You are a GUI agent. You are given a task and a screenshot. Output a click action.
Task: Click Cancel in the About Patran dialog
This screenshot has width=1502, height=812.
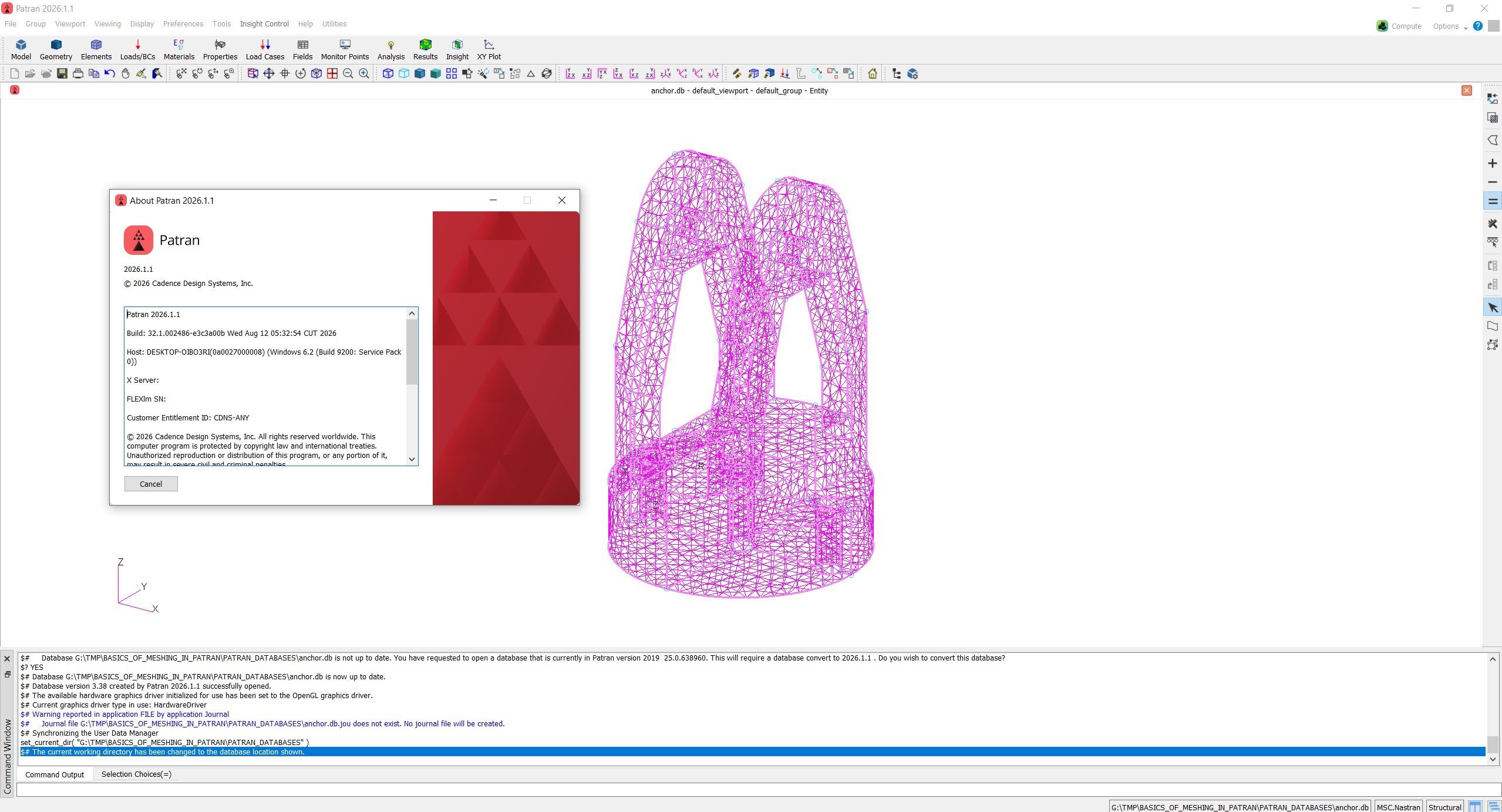[x=151, y=484]
